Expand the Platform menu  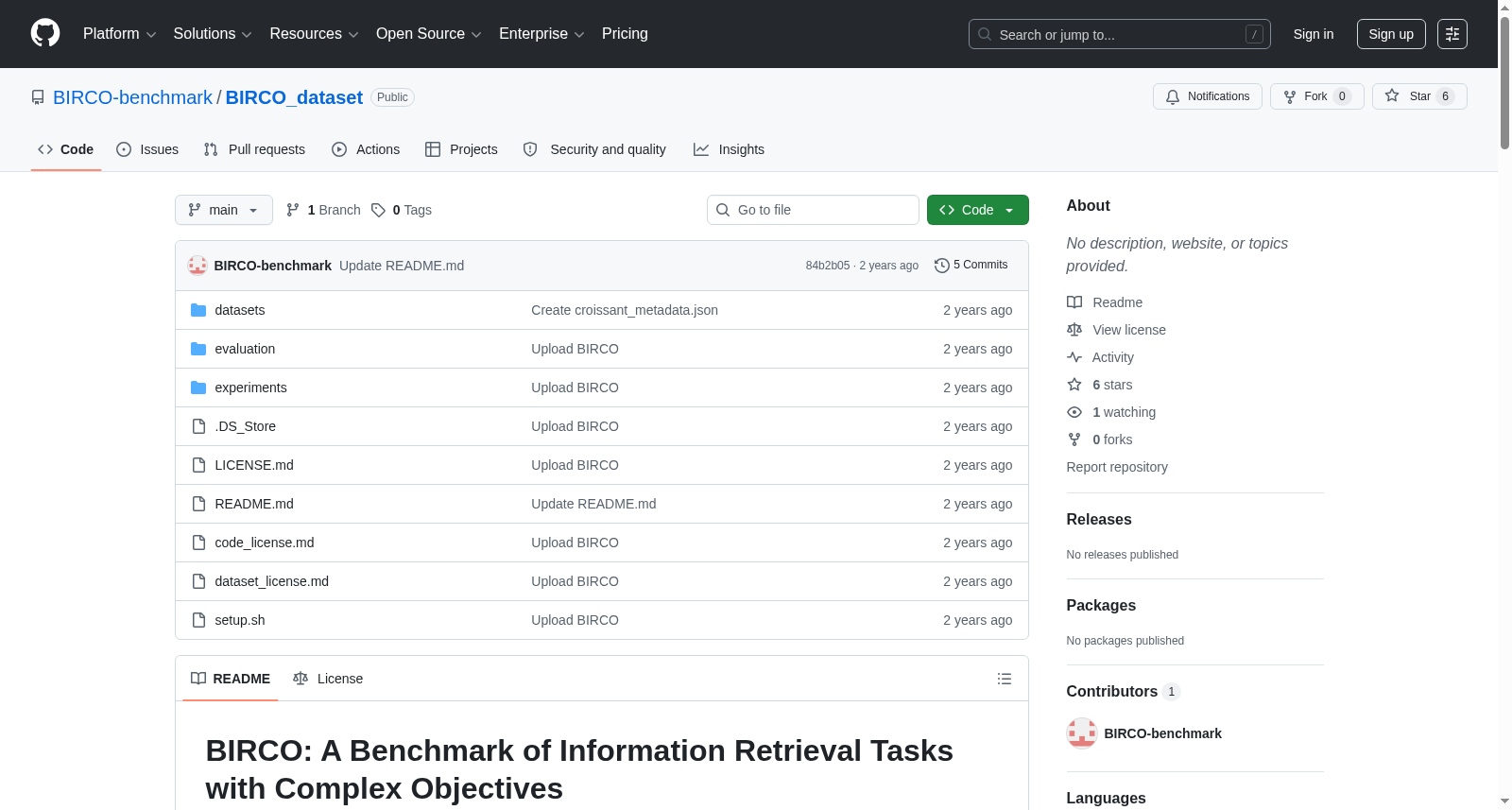(119, 34)
